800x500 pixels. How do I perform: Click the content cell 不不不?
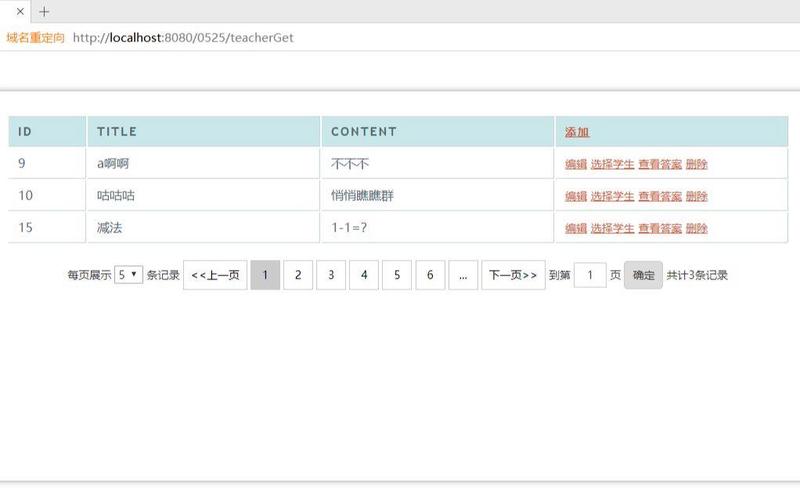(438, 163)
